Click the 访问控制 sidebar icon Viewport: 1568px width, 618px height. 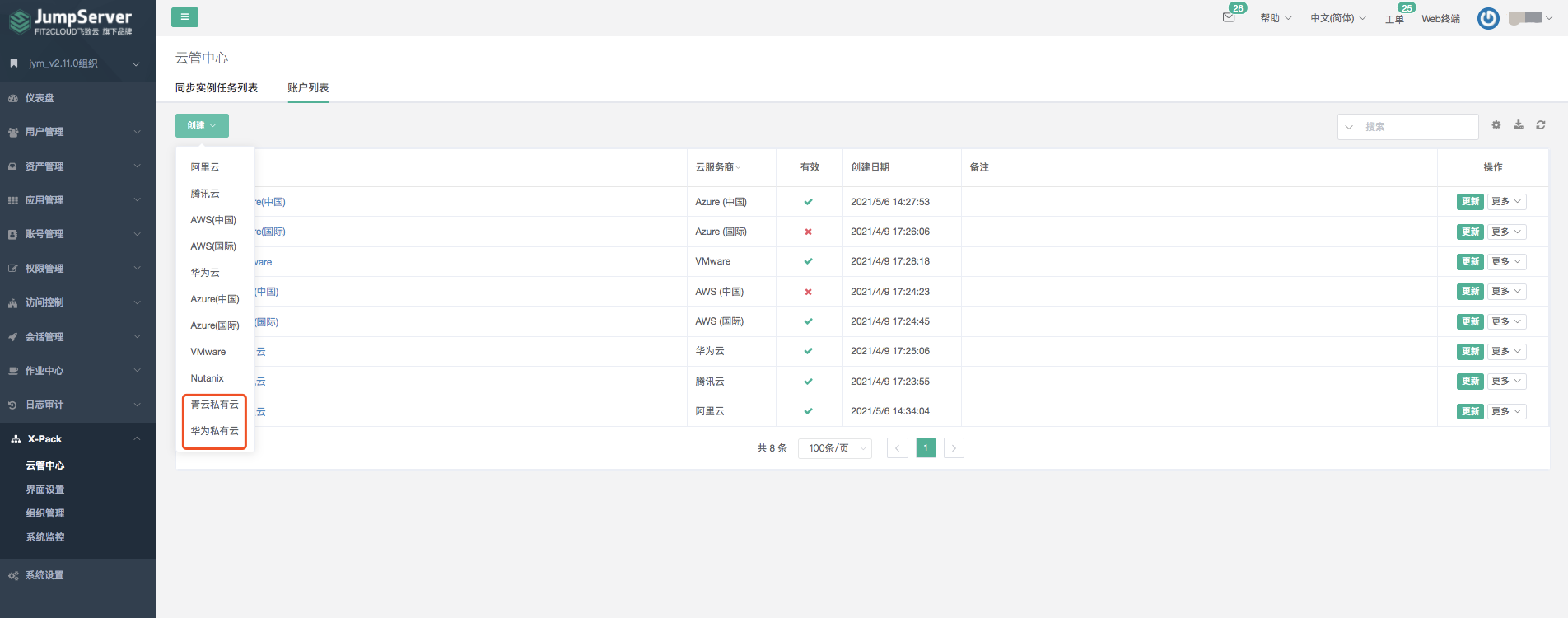tap(13, 302)
